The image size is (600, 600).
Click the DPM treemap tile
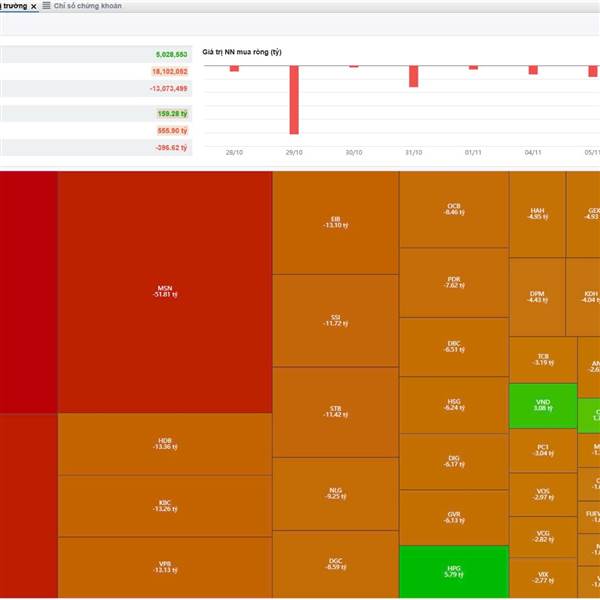[x=537, y=297]
